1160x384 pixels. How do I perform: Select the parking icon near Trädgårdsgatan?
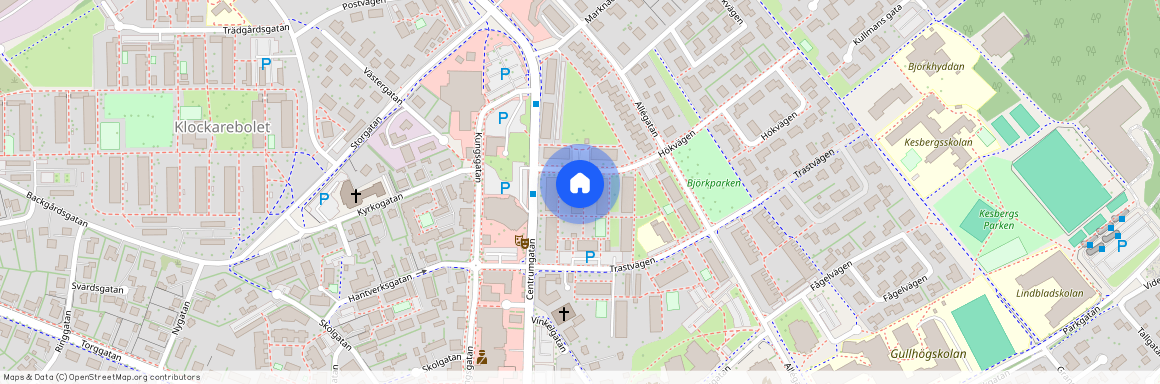click(266, 64)
